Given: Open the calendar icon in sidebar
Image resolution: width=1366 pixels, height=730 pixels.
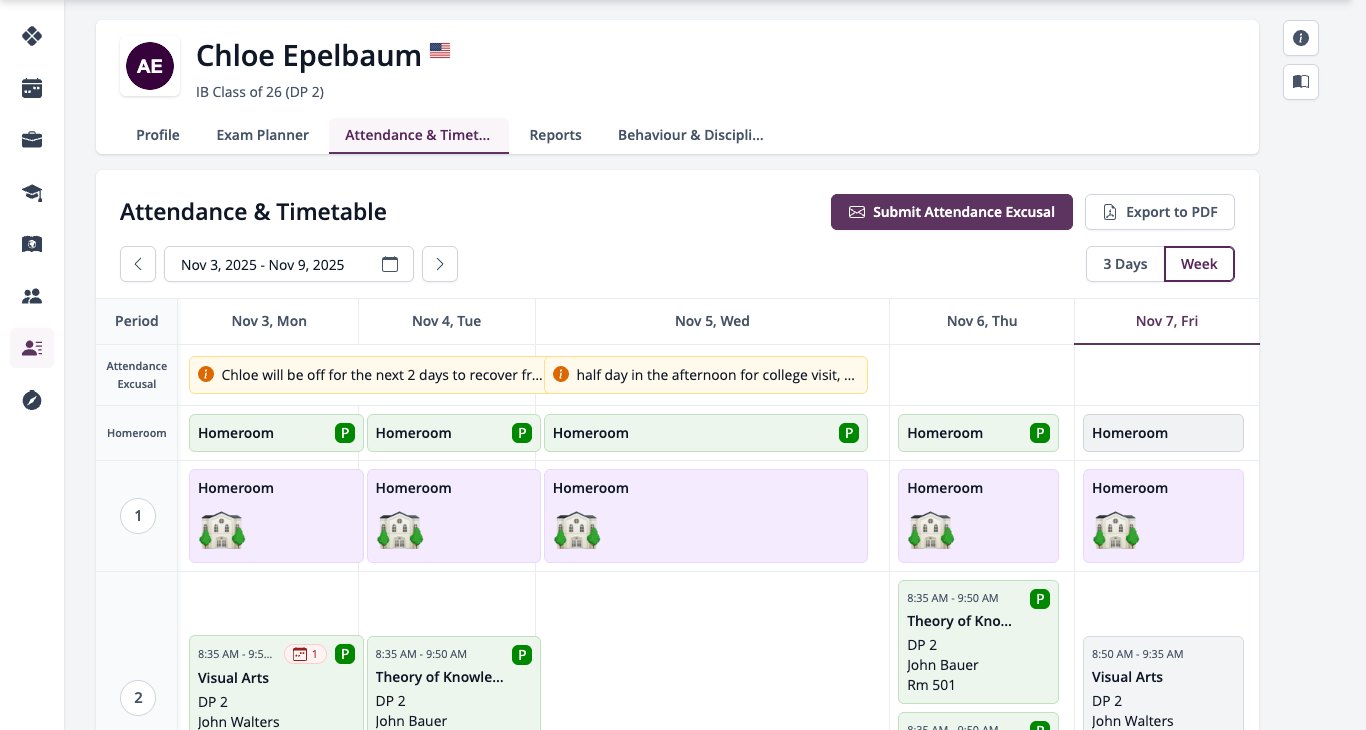Looking at the screenshot, I should [x=32, y=88].
